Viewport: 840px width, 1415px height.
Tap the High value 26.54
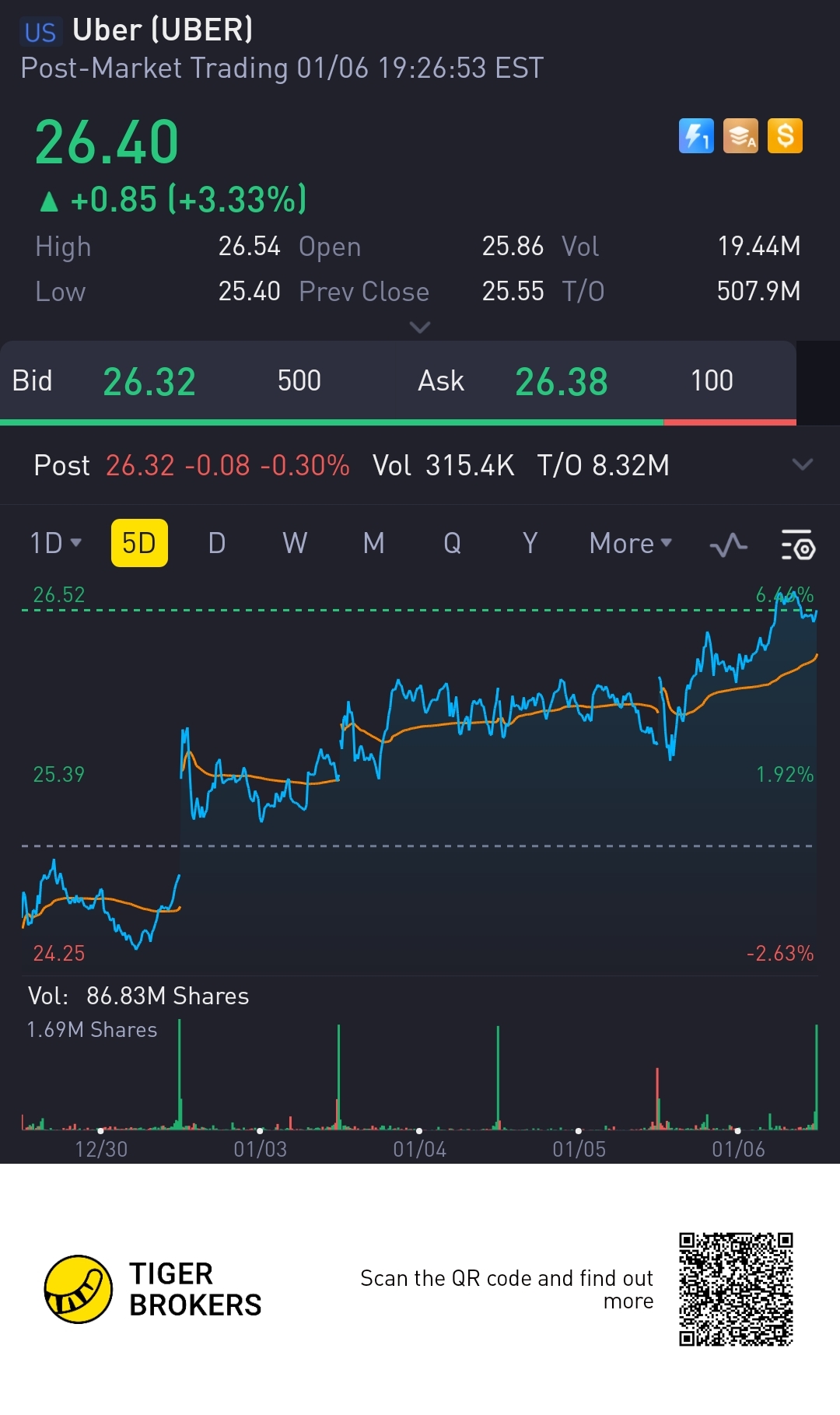point(249,247)
